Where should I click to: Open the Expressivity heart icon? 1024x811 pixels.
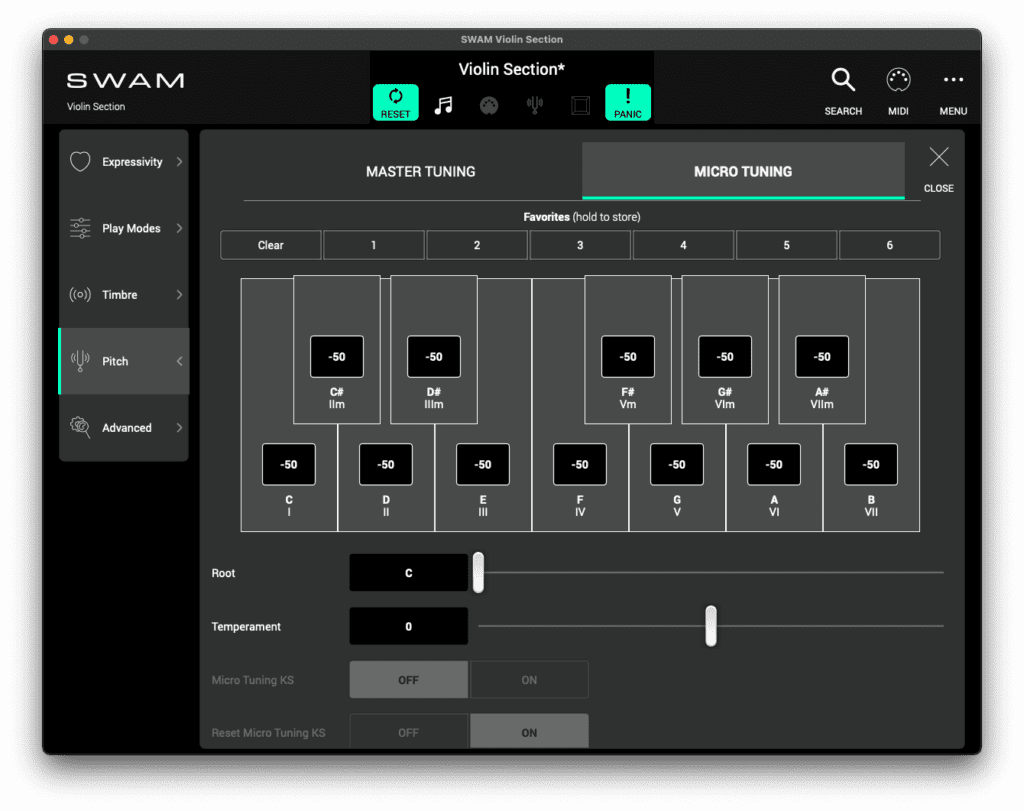[80, 161]
